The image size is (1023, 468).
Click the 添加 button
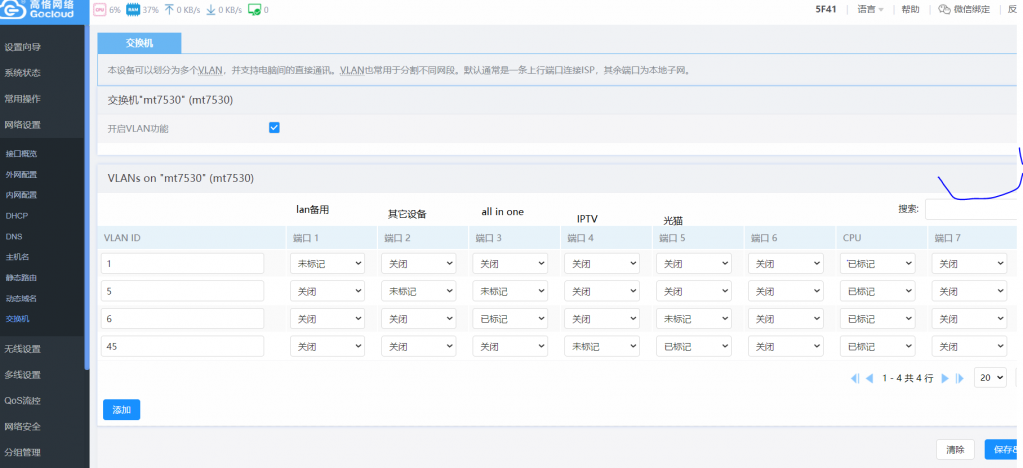(x=121, y=410)
